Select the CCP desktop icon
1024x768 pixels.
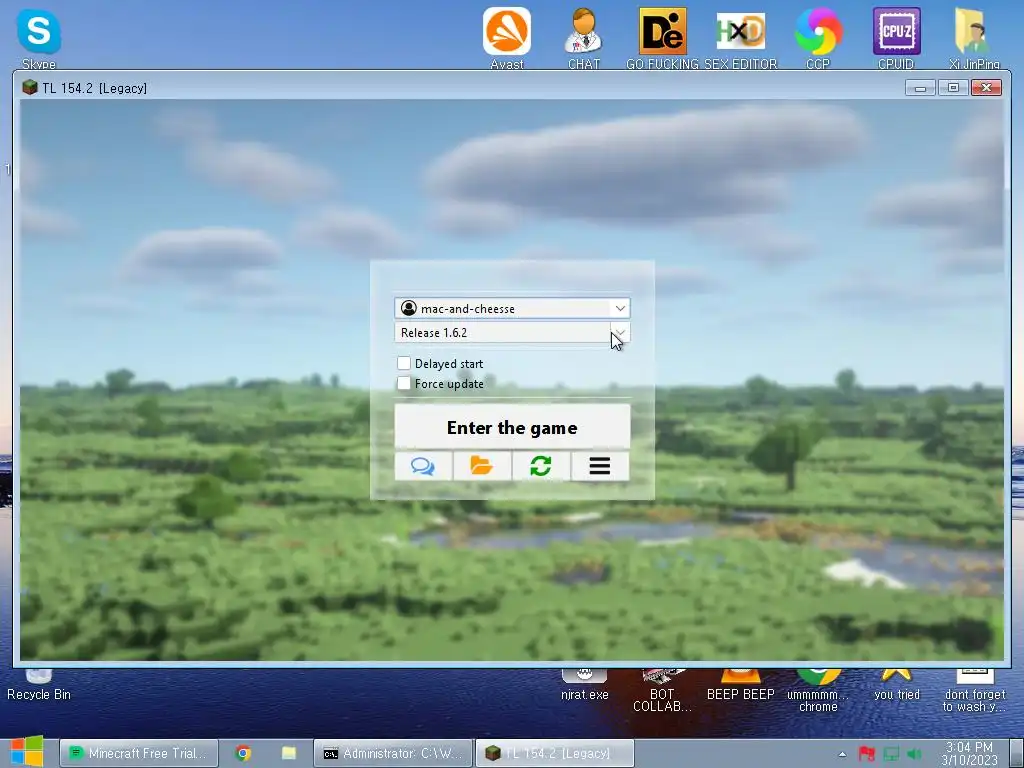pos(818,38)
